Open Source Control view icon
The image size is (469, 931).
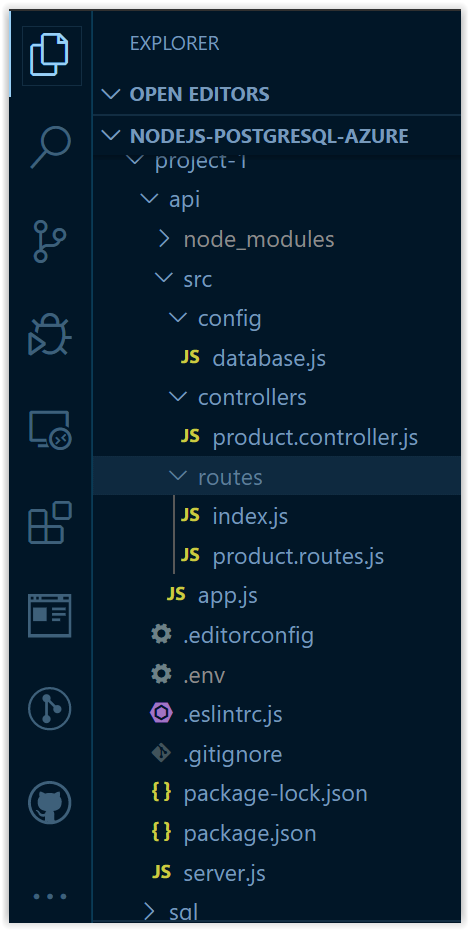click(49, 241)
